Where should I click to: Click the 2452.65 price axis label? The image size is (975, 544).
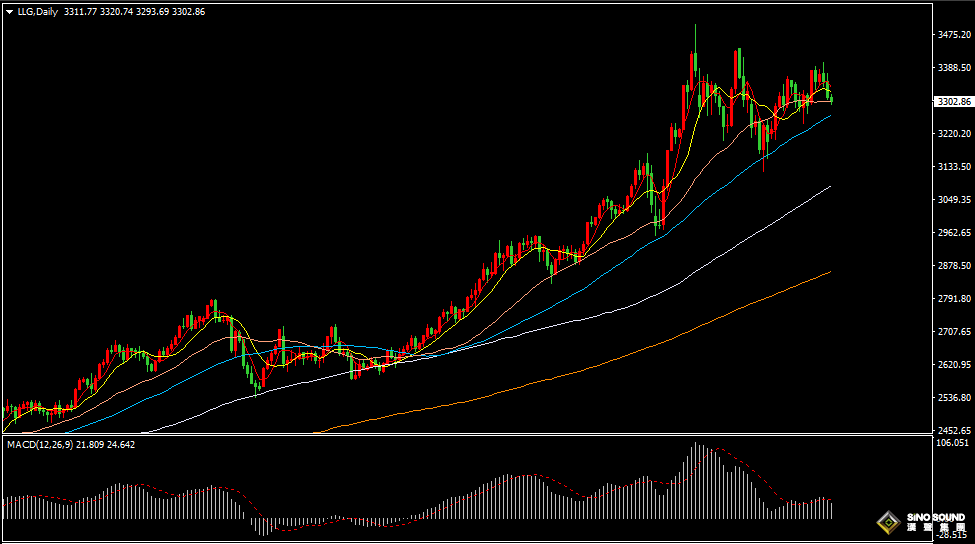tap(953, 430)
